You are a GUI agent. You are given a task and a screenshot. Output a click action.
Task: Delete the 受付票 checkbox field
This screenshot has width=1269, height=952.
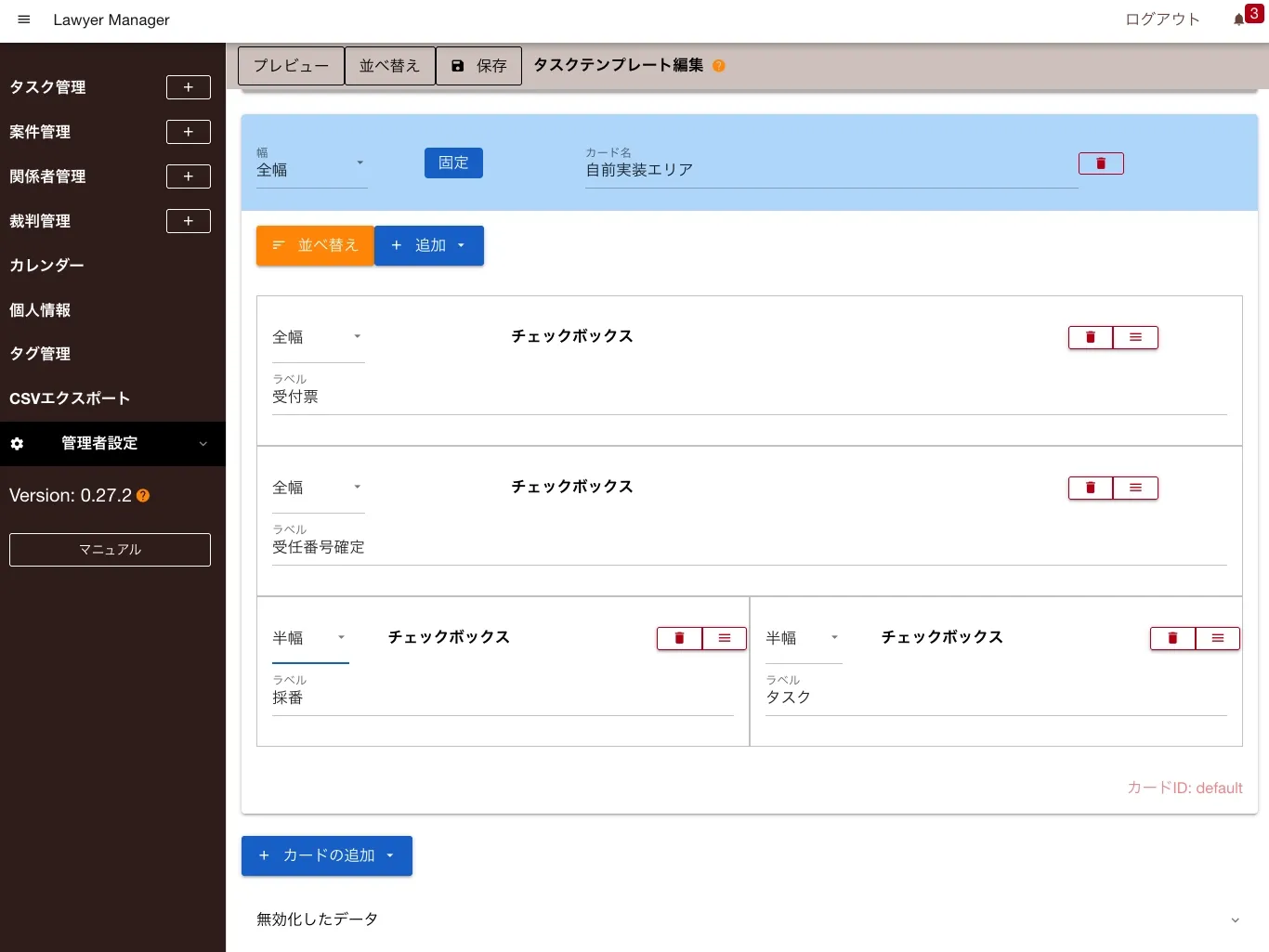(x=1091, y=337)
